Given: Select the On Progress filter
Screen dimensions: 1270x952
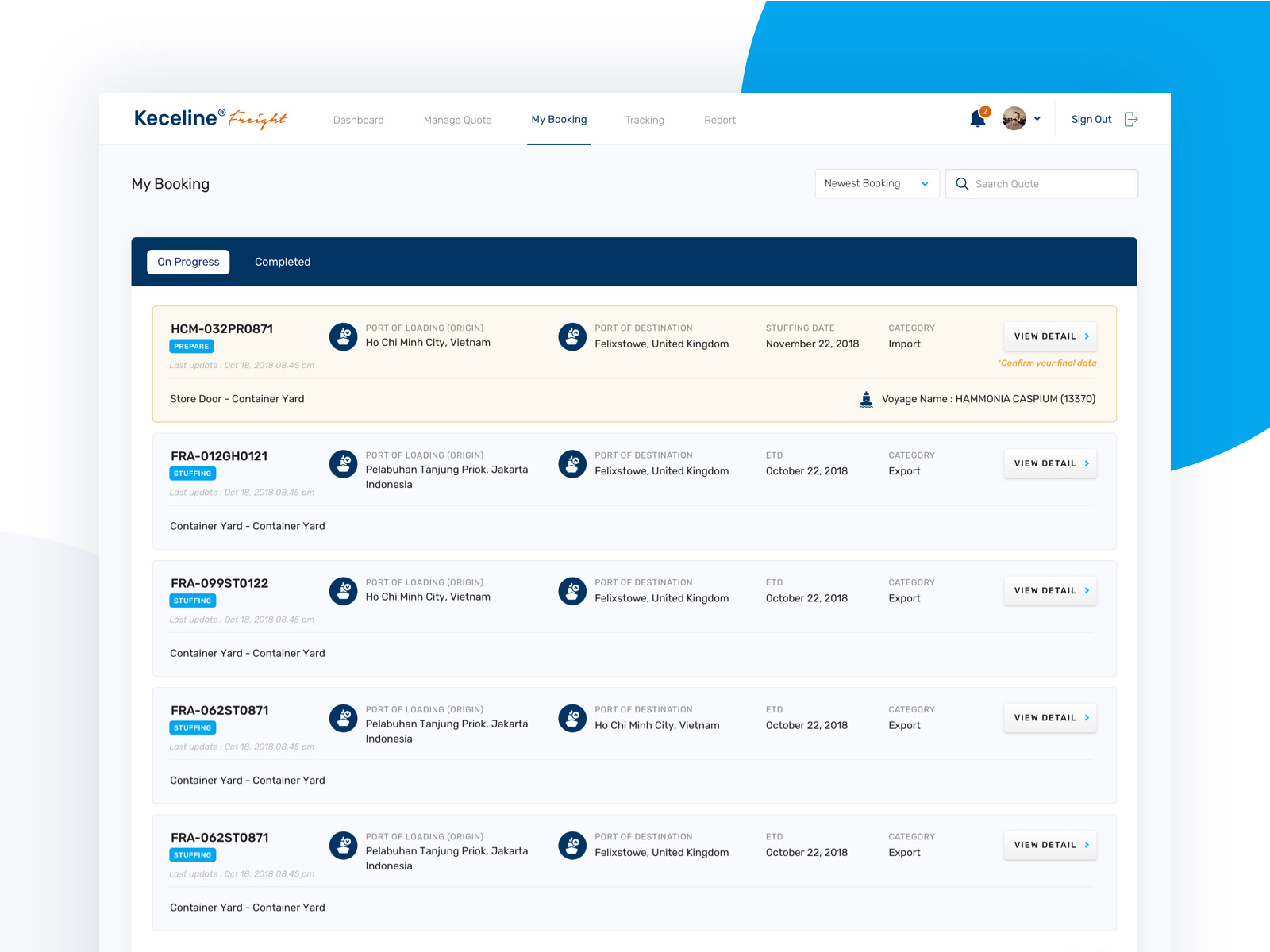Looking at the screenshot, I should coord(187,262).
